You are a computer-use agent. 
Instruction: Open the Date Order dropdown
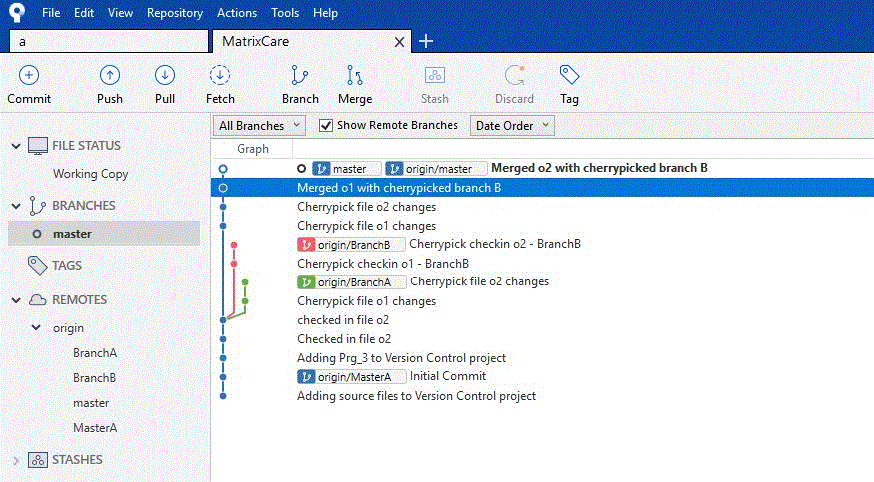pyautogui.click(x=512, y=125)
